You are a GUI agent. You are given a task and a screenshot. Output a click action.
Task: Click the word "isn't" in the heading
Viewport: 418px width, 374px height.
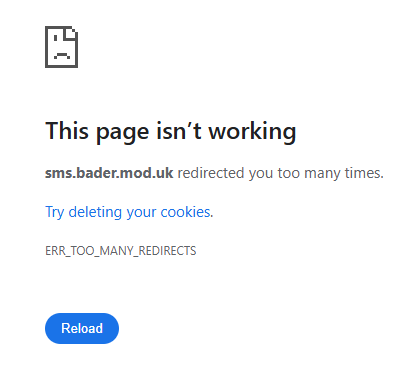179,131
